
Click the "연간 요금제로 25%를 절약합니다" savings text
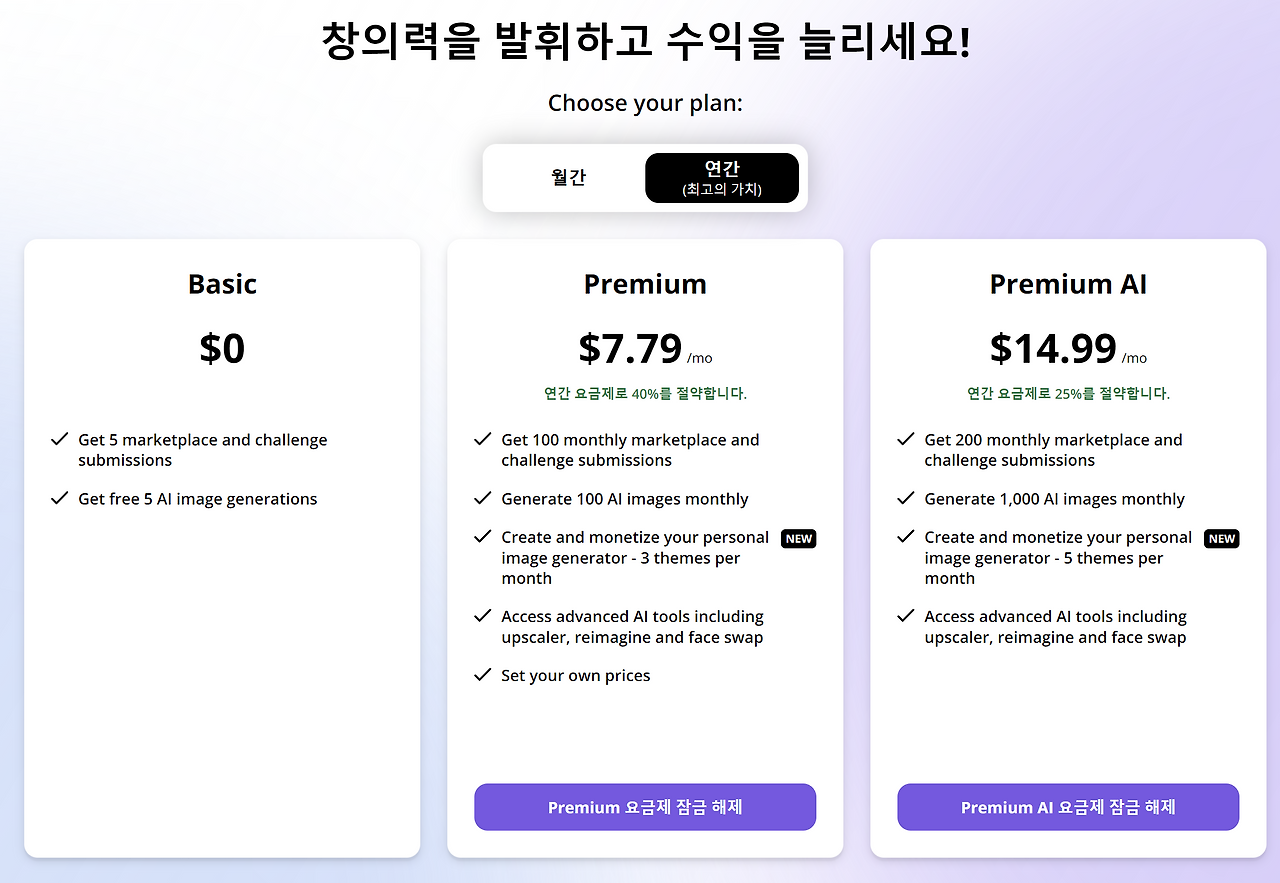coord(1068,393)
